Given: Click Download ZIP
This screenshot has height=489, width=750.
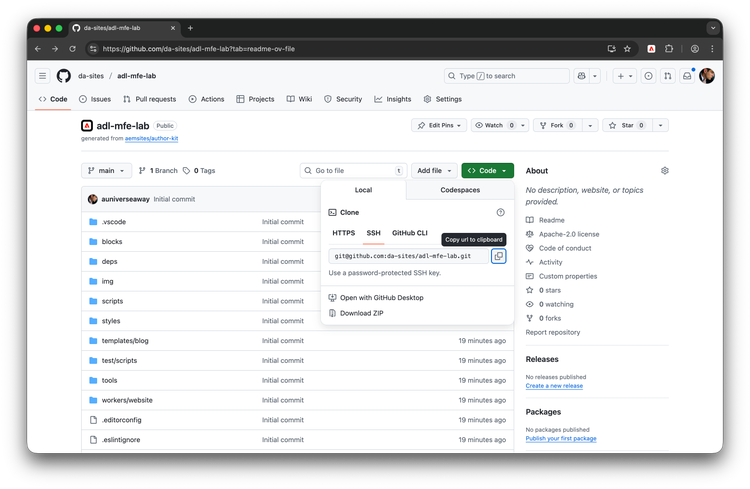Looking at the screenshot, I should (x=361, y=313).
